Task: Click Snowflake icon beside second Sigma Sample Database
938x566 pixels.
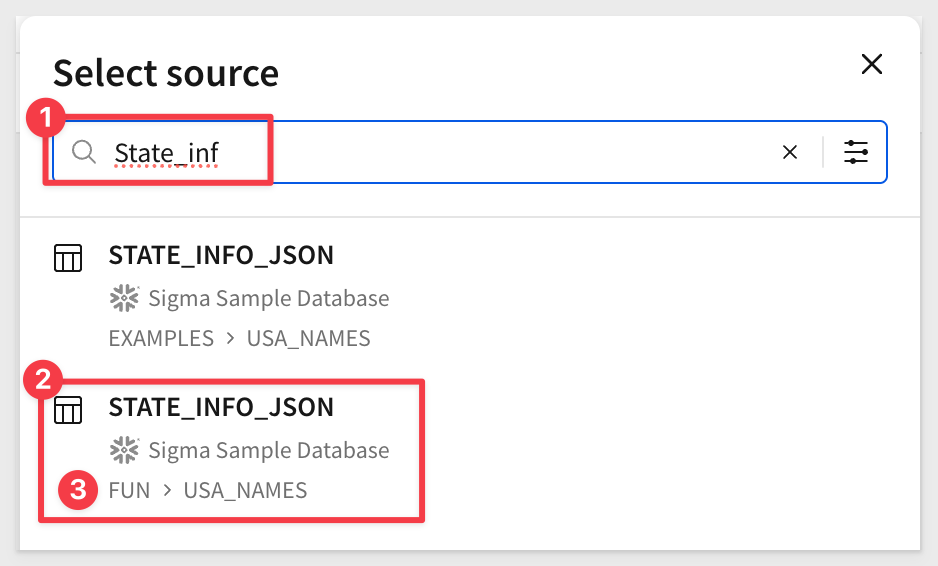Action: click(124, 450)
